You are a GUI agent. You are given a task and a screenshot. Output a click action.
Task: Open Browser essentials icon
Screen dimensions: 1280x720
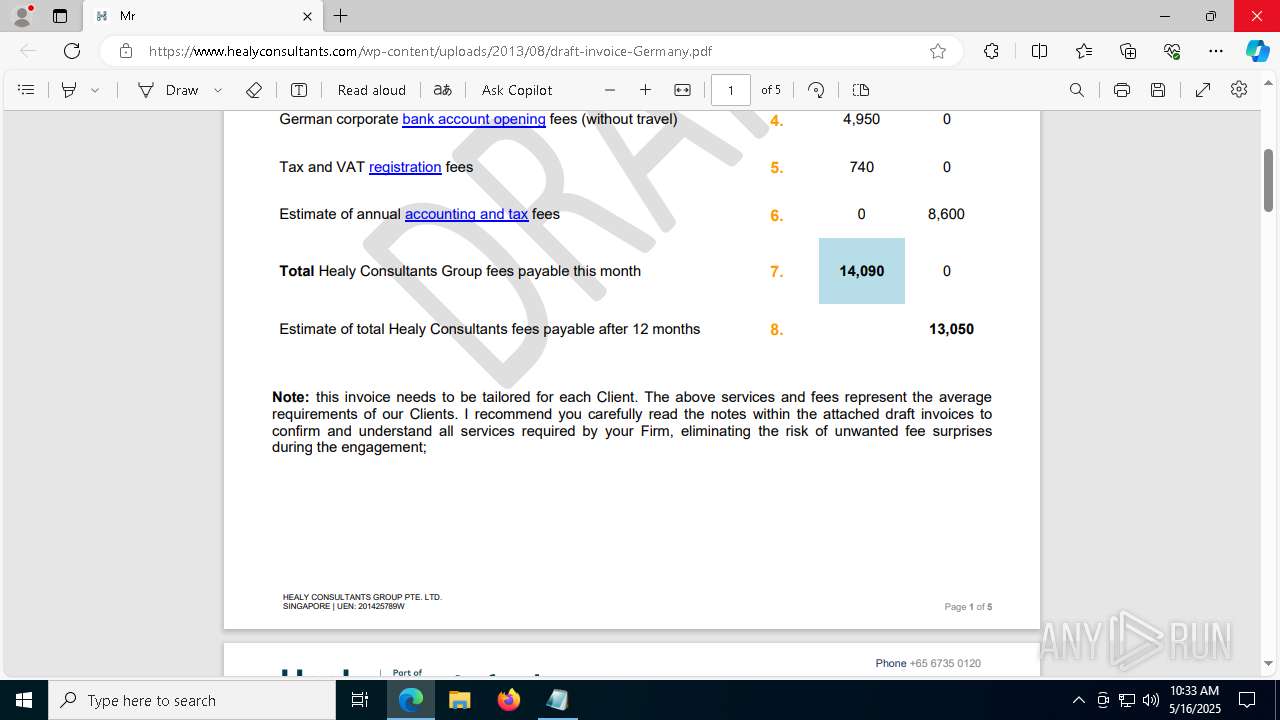(1172, 51)
